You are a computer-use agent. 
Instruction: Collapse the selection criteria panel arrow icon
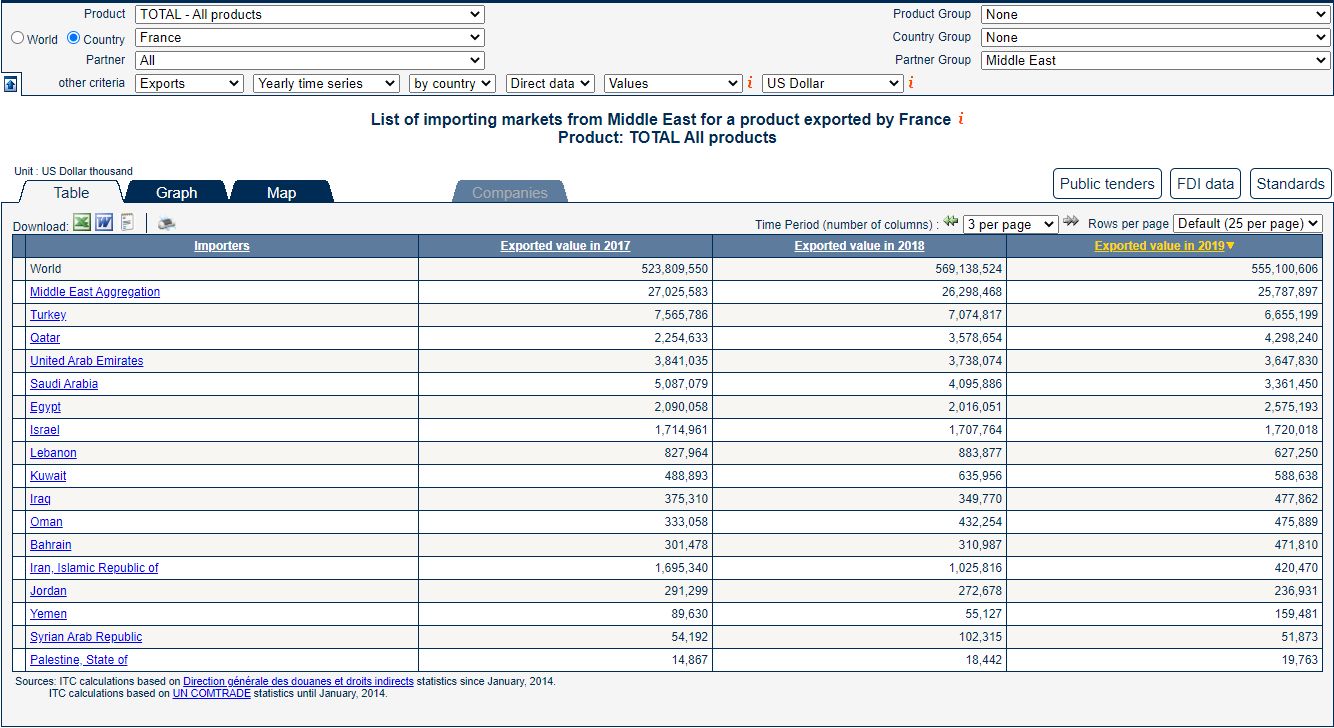(x=10, y=84)
